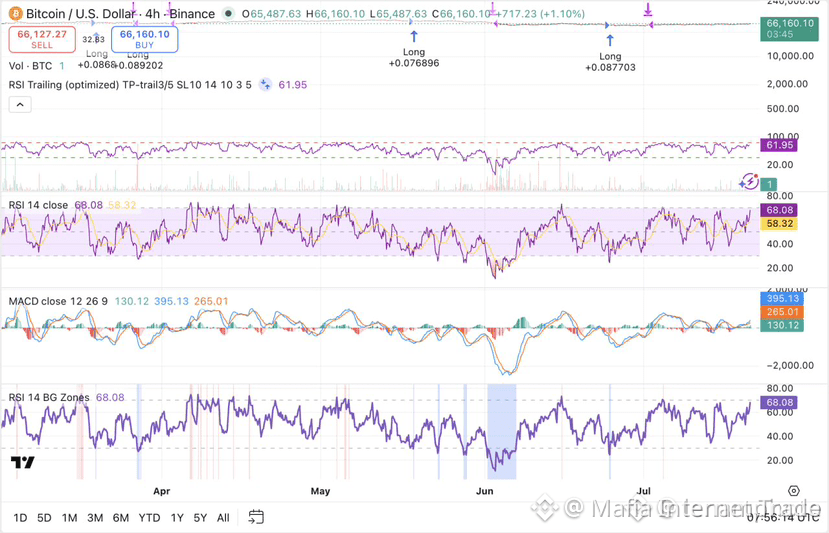This screenshot has width=829, height=533.
Task: Click the orange 265.01 axis label
Action: pyautogui.click(x=781, y=312)
